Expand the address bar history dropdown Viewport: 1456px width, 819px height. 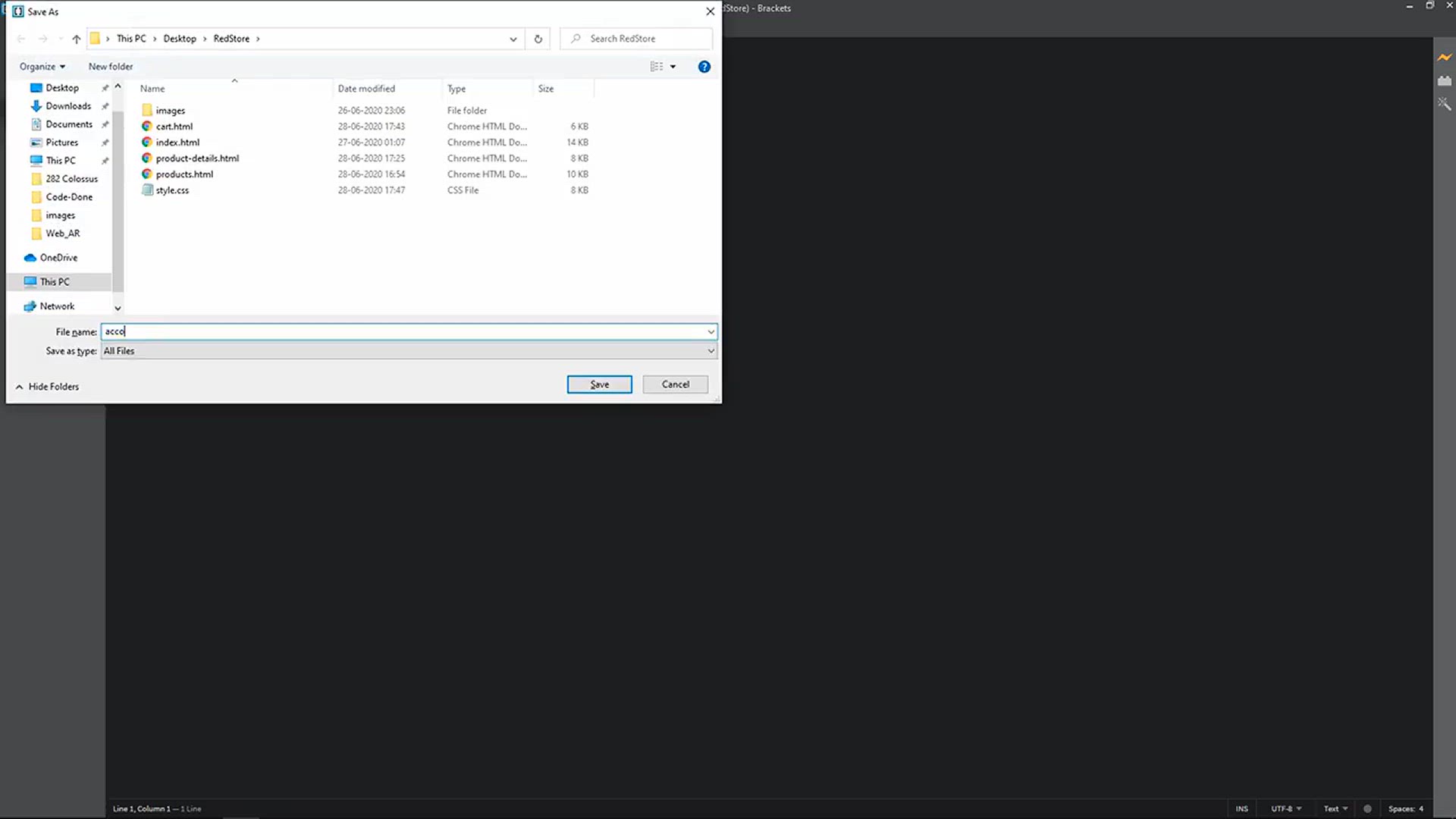click(513, 39)
